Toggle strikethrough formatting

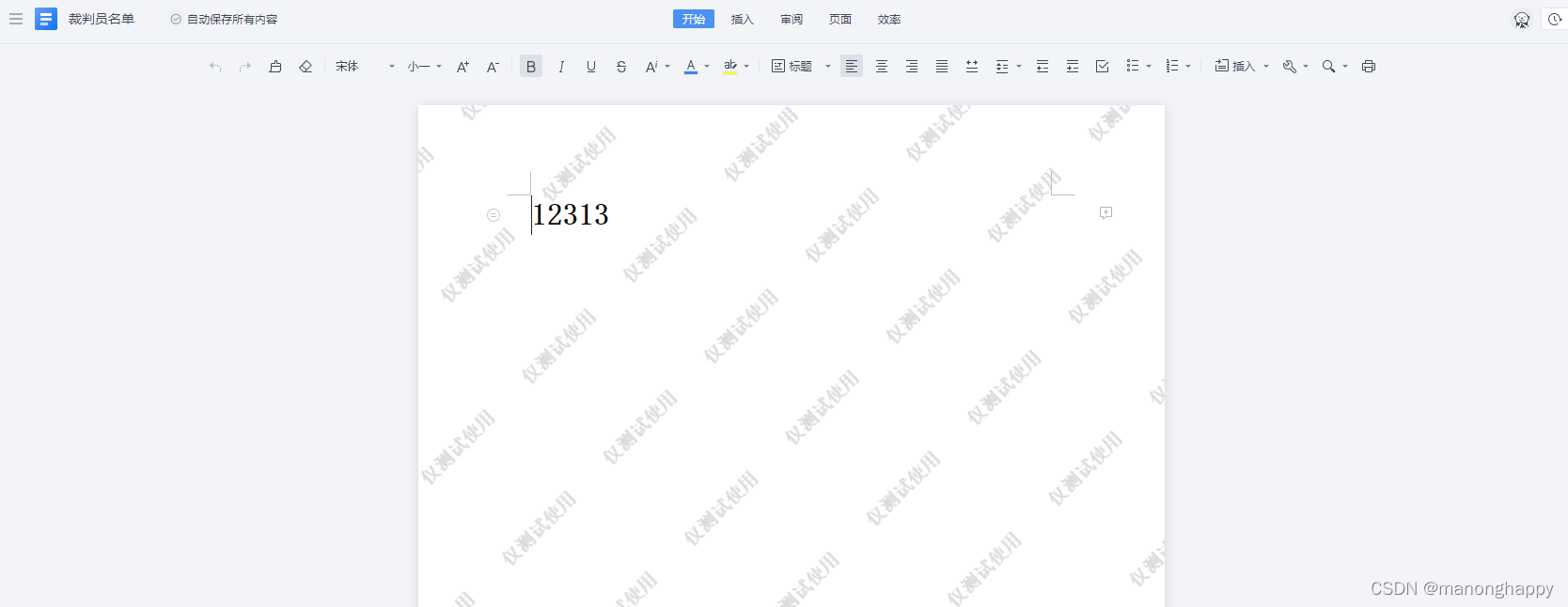(621, 67)
